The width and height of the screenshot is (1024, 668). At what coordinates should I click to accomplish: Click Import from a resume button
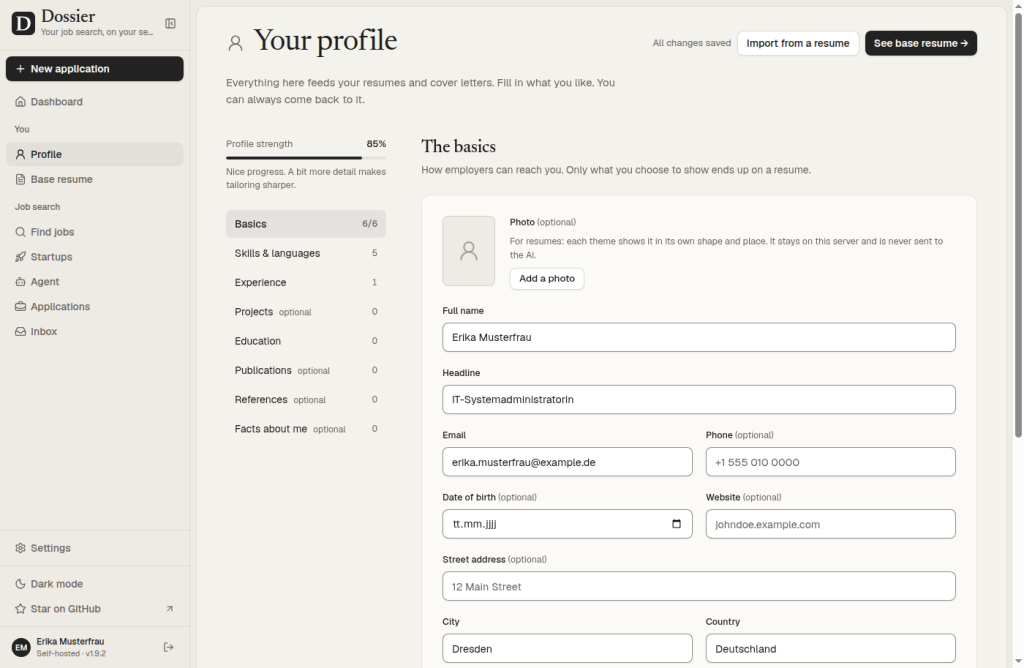point(797,43)
